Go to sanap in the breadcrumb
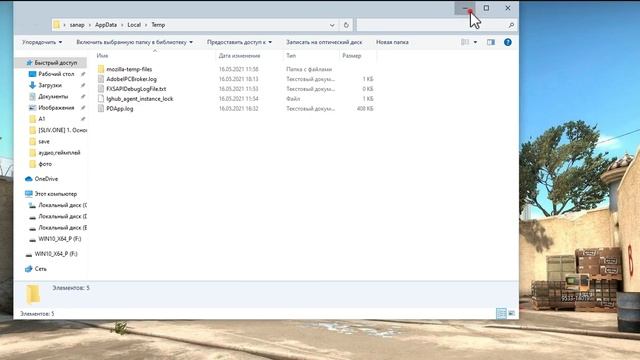Viewport: 640px width, 360px height. [77, 25]
